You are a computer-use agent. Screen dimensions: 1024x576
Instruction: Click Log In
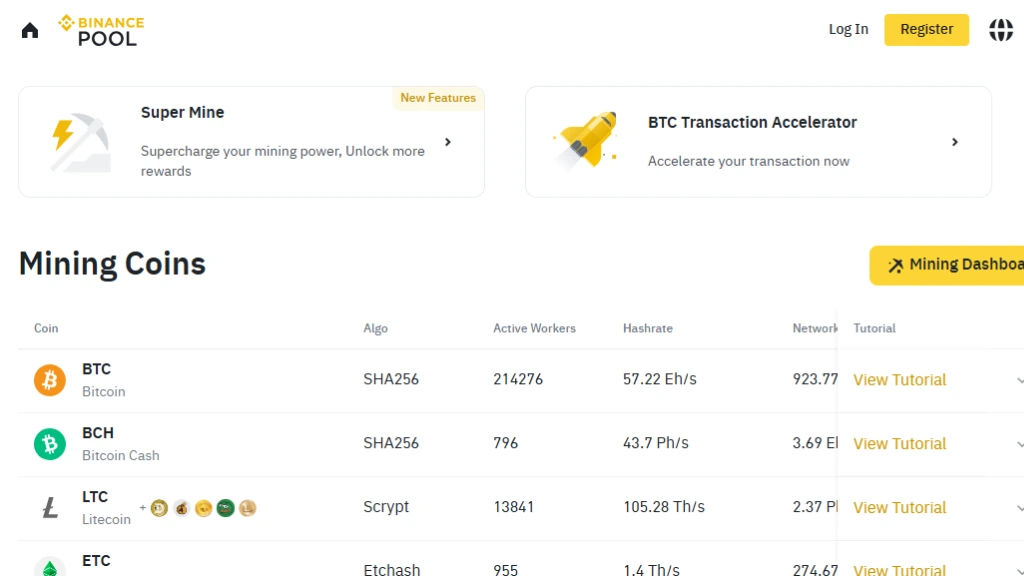[x=848, y=29]
